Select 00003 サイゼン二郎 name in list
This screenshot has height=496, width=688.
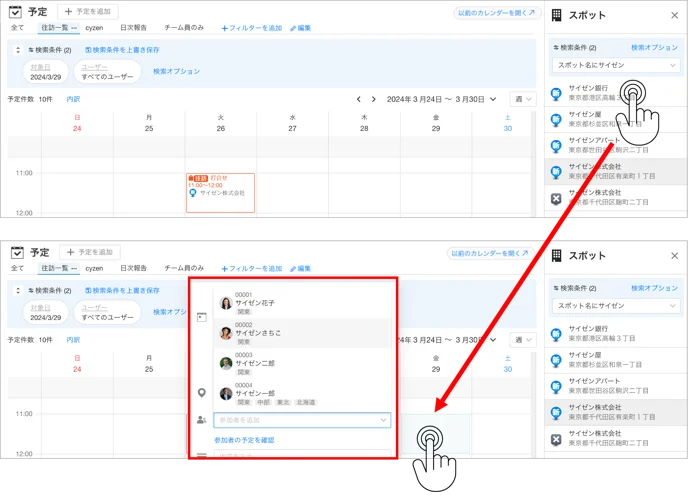coord(255,363)
